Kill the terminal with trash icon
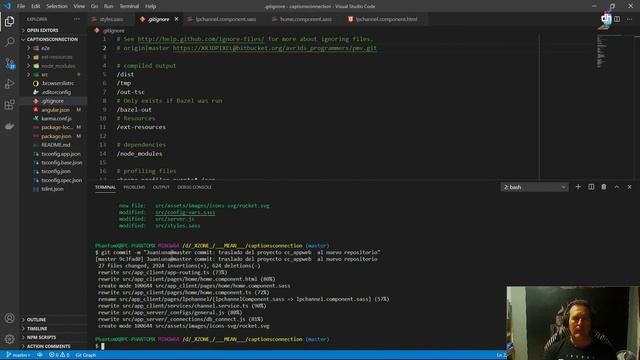This screenshot has height=360, width=640. (604, 187)
